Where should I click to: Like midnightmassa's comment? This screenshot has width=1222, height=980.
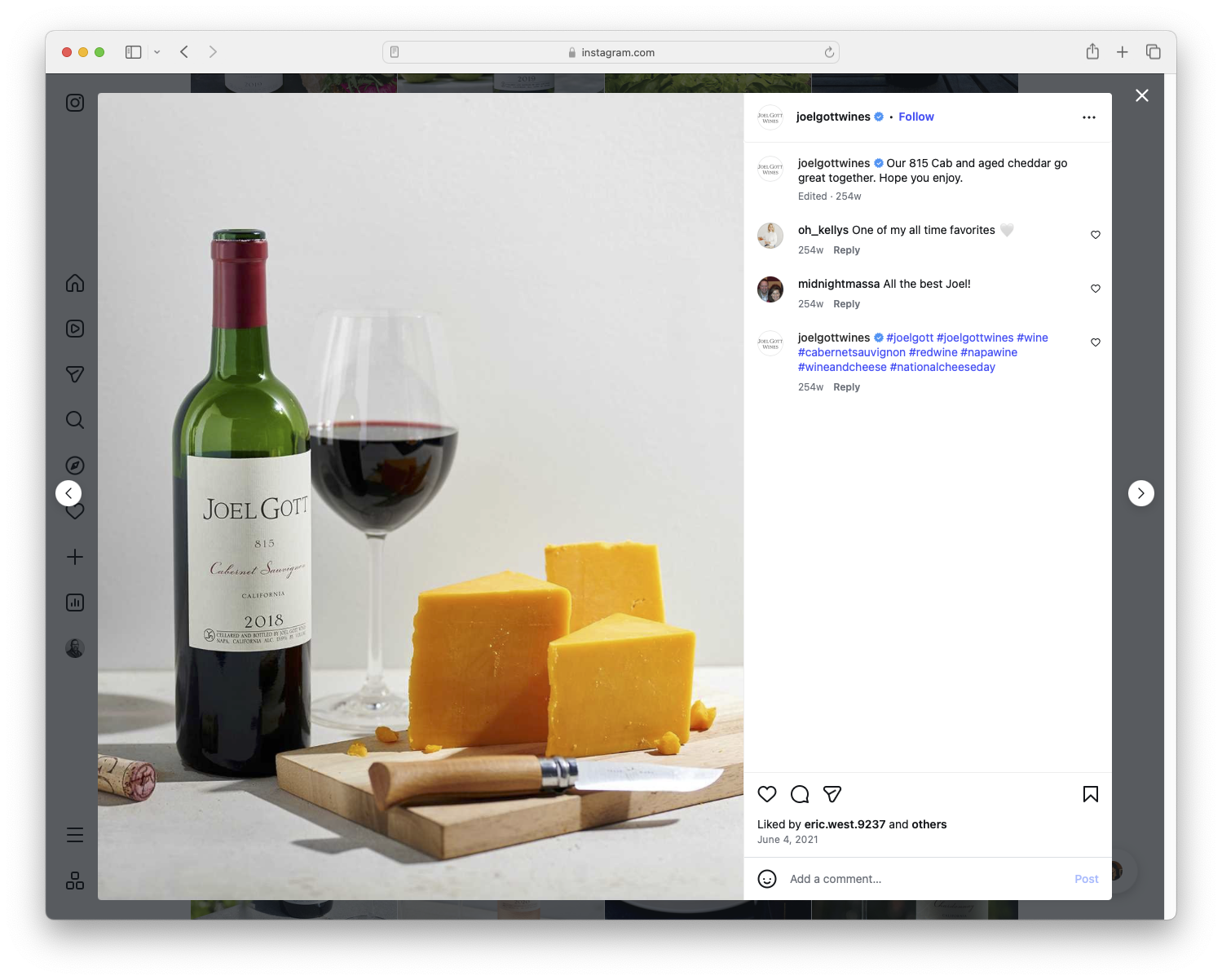(1096, 289)
